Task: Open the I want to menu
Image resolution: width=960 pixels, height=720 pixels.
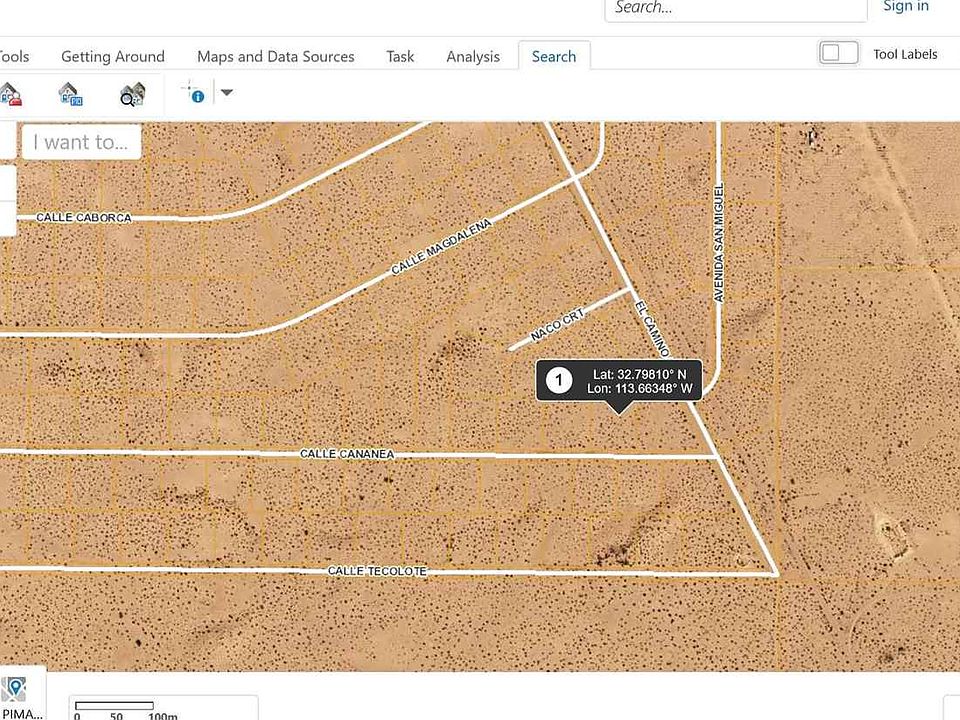Action: click(x=80, y=142)
